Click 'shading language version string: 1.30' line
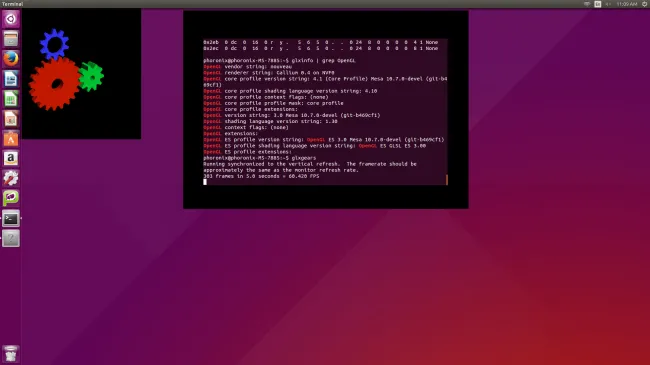The height and width of the screenshot is (365, 650). pyautogui.click(x=270, y=121)
